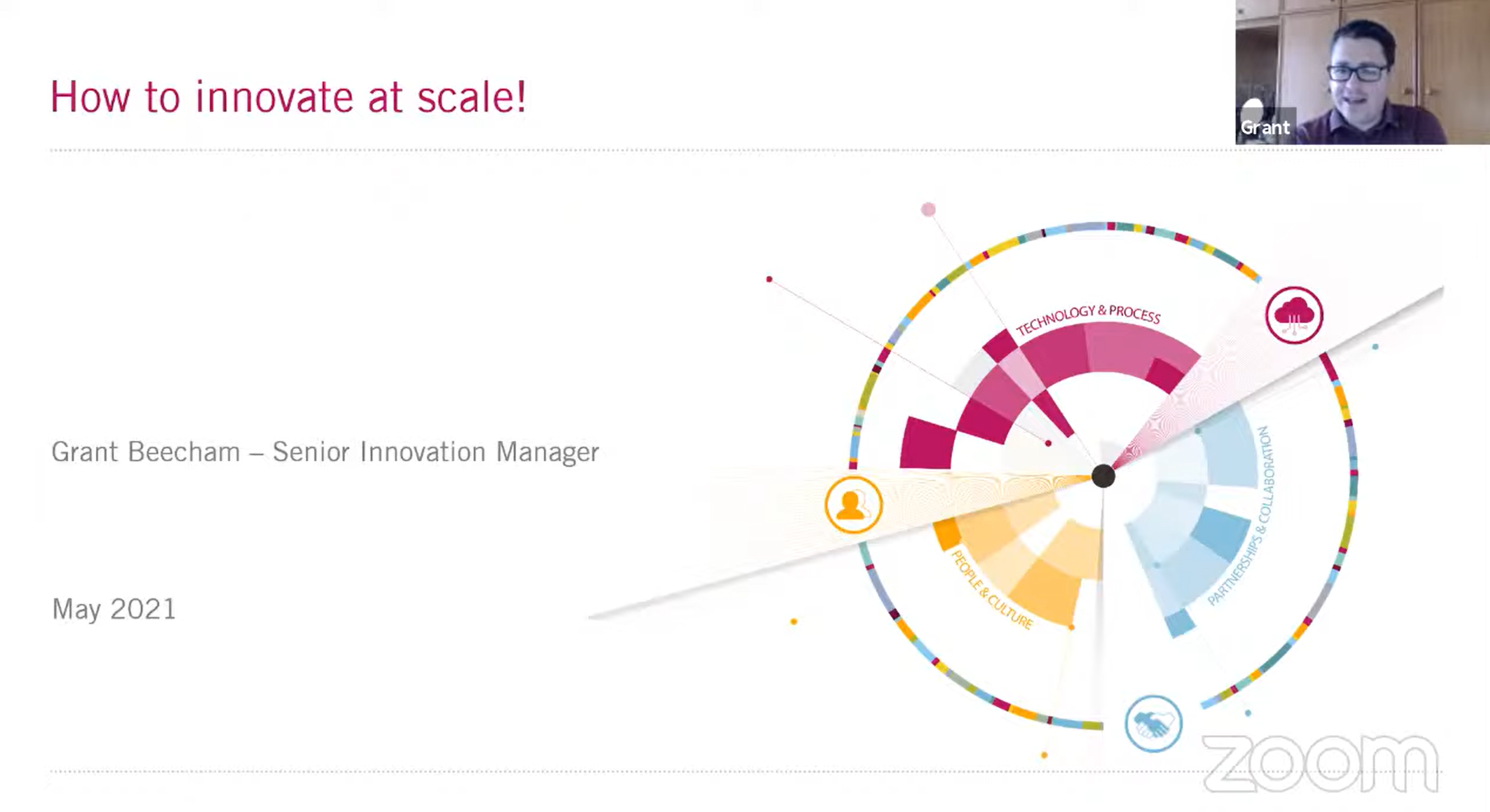
Task: Click the orange person silhouette icon
Action: click(853, 504)
